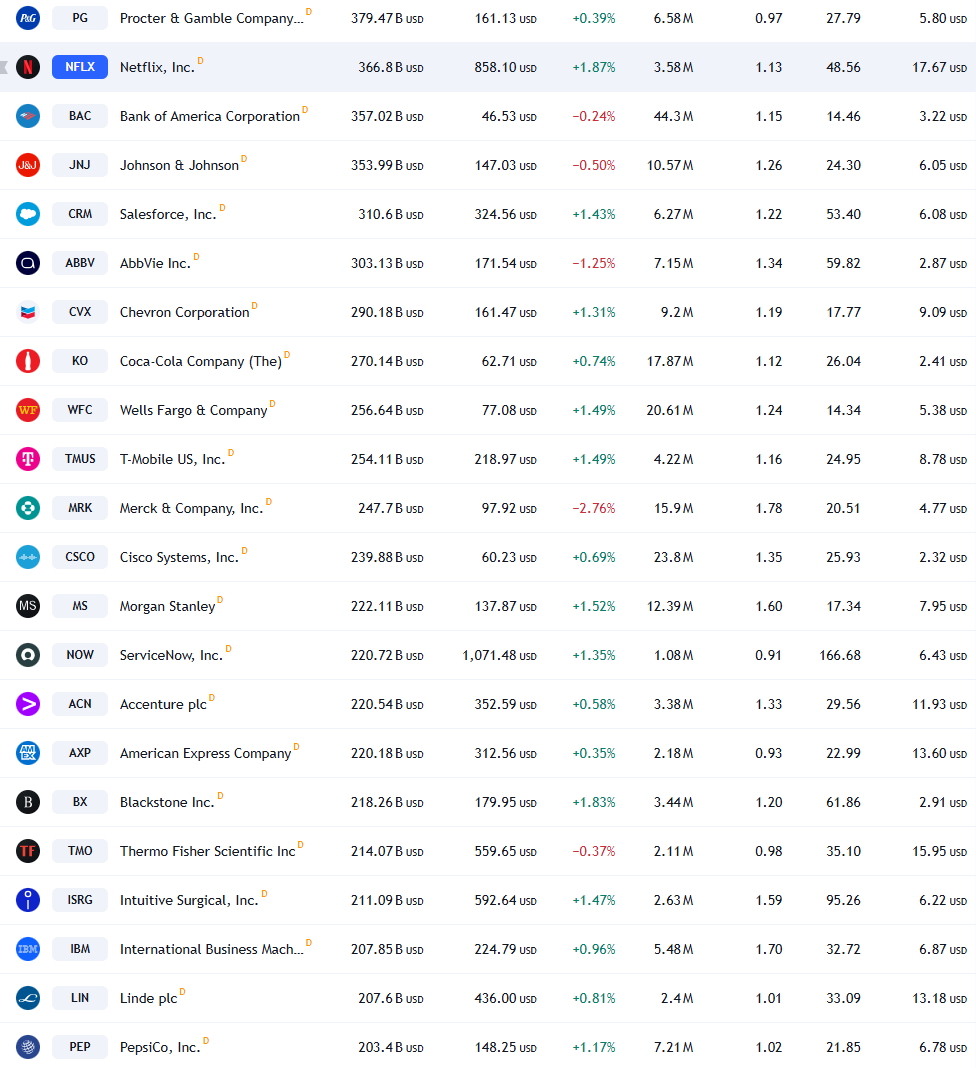This screenshot has height=1068, width=976.
Task: Open Procter & Gamble Company link
Action: coord(212,18)
